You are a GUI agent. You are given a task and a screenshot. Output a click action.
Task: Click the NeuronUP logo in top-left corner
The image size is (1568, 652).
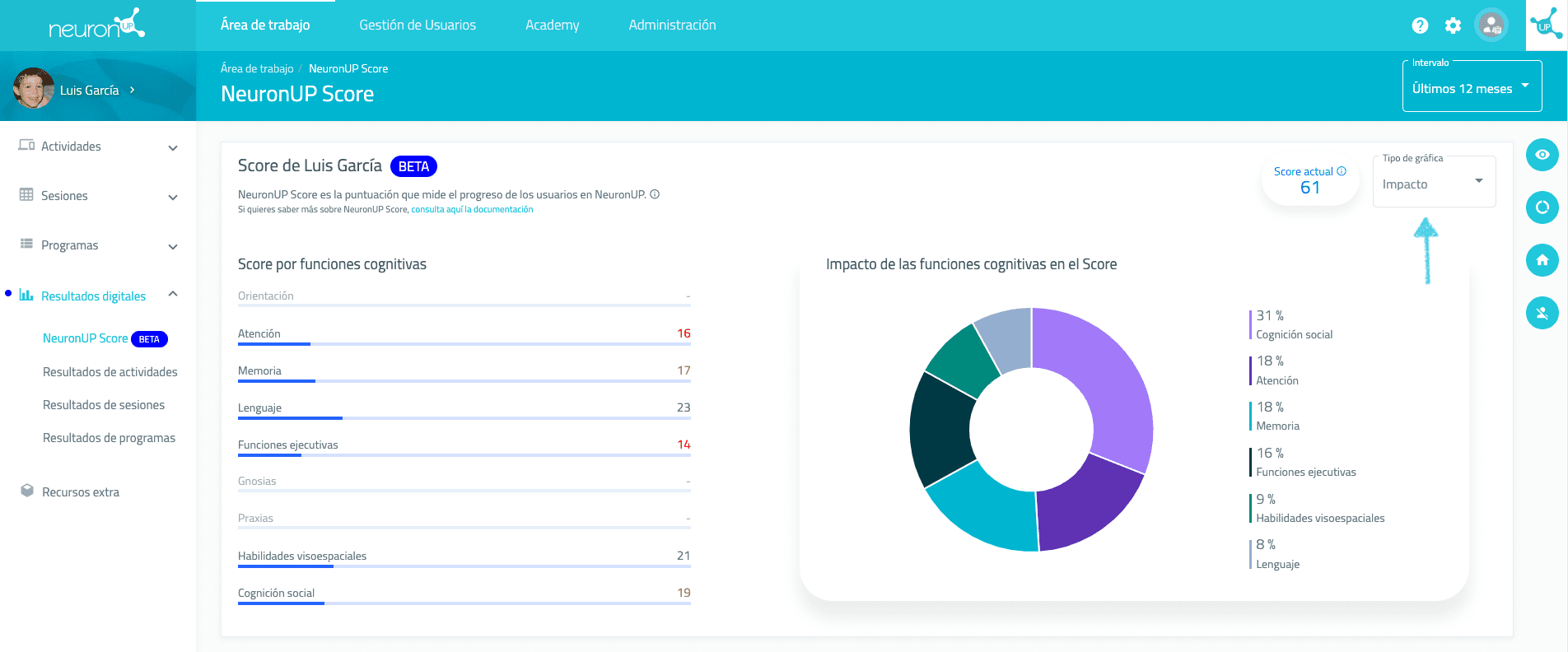[97, 26]
